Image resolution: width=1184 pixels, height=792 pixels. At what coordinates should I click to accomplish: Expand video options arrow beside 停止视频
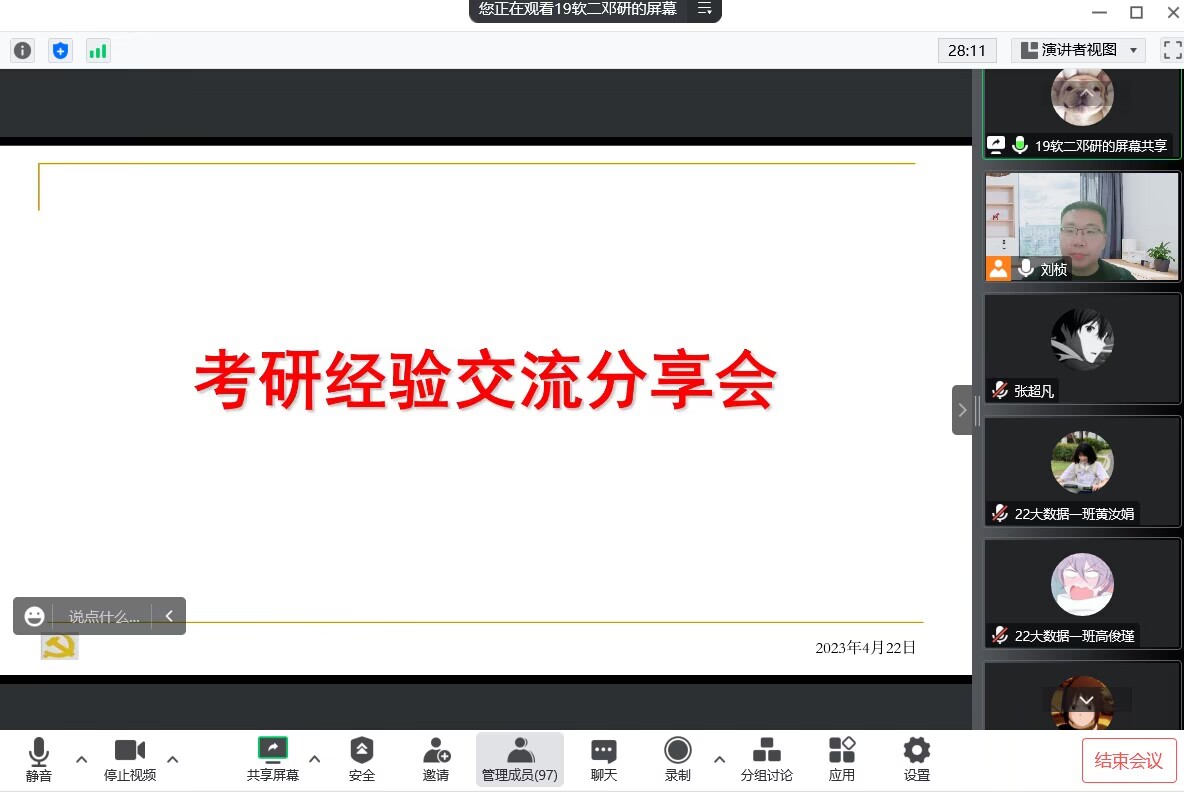pyautogui.click(x=172, y=759)
